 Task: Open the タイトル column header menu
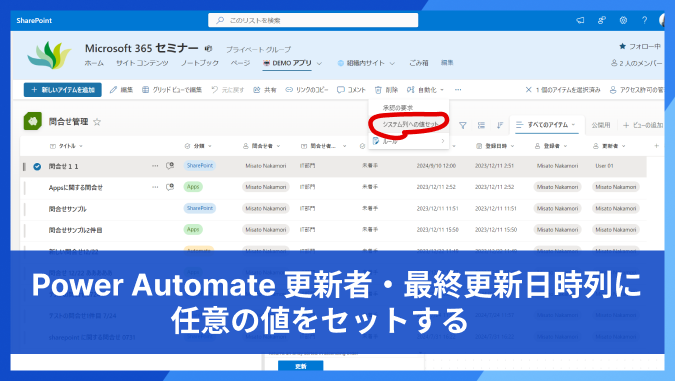click(x=66, y=146)
